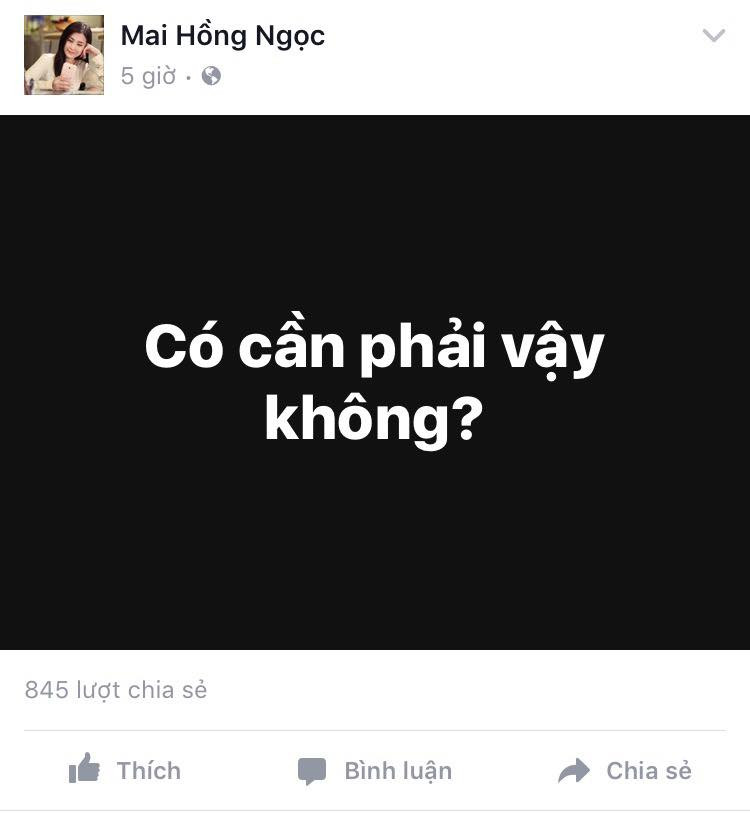Tap the speech bubble comment icon

312,771
